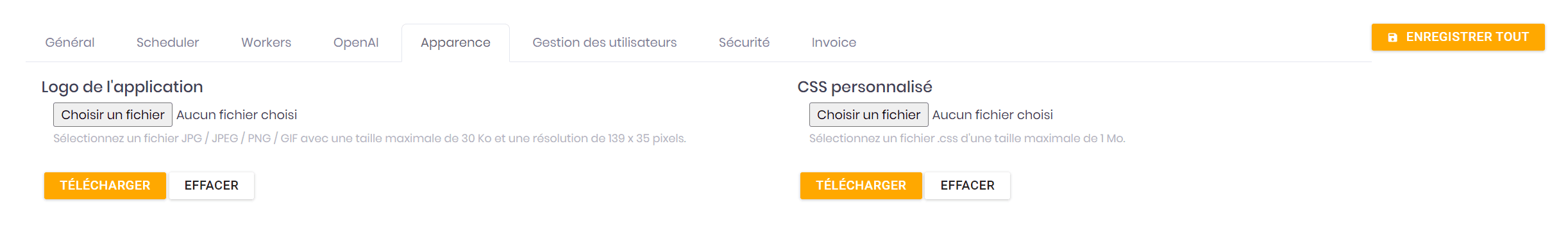Open the Invoice tab
The height and width of the screenshot is (237, 1568).
point(834,42)
